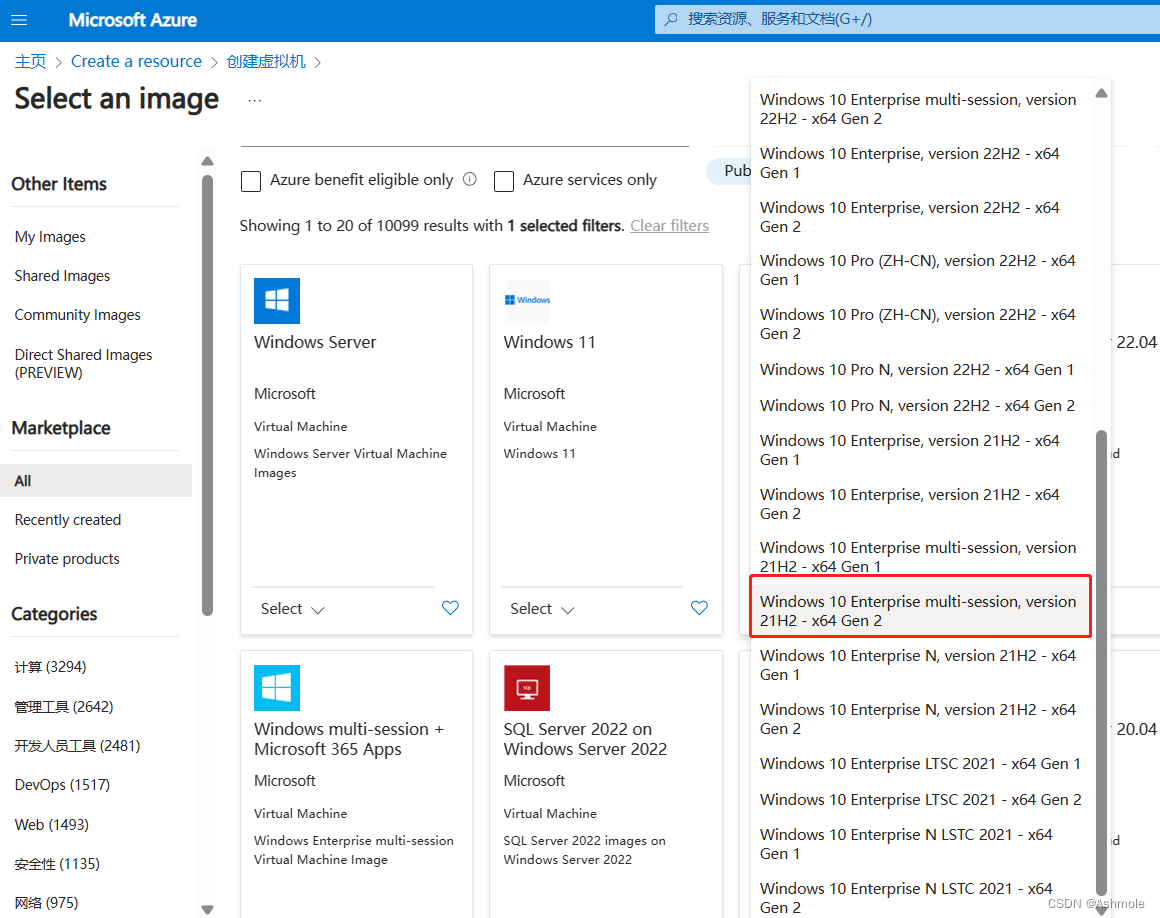Filter by 计算 (3294) category

(x=50, y=667)
